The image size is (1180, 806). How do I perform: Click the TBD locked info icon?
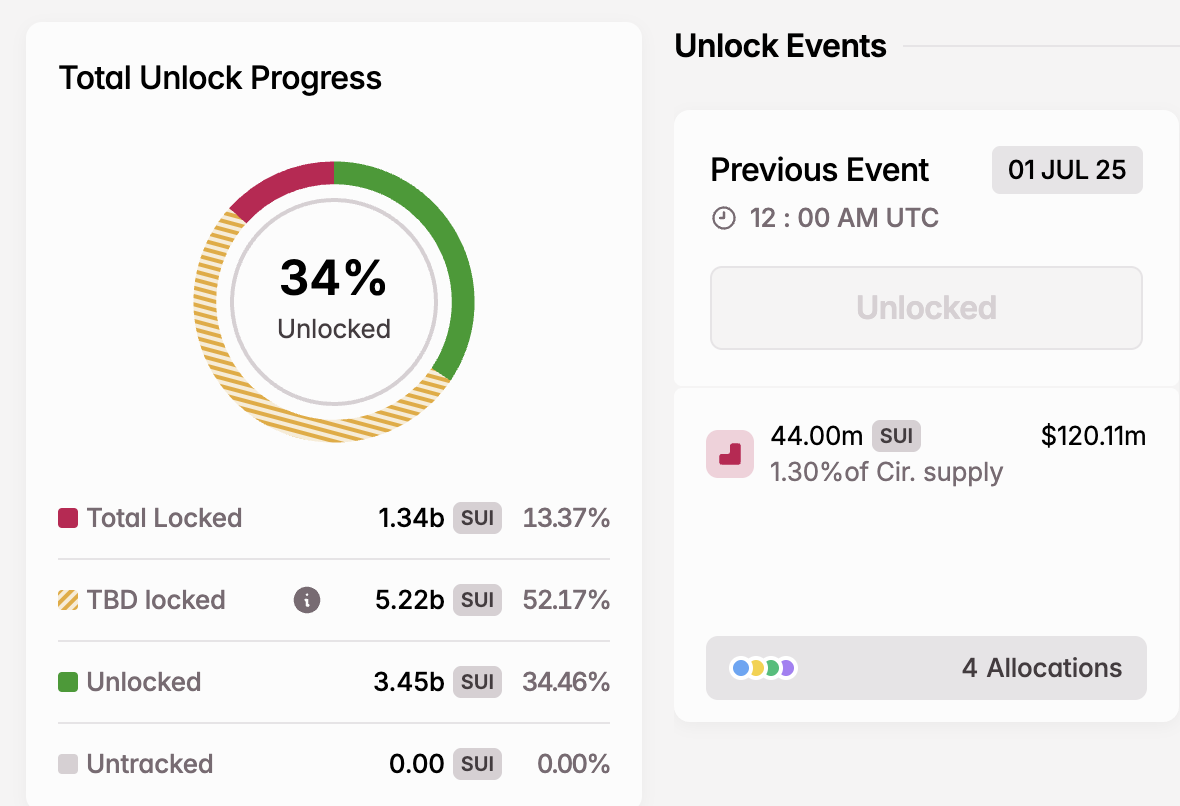(307, 600)
